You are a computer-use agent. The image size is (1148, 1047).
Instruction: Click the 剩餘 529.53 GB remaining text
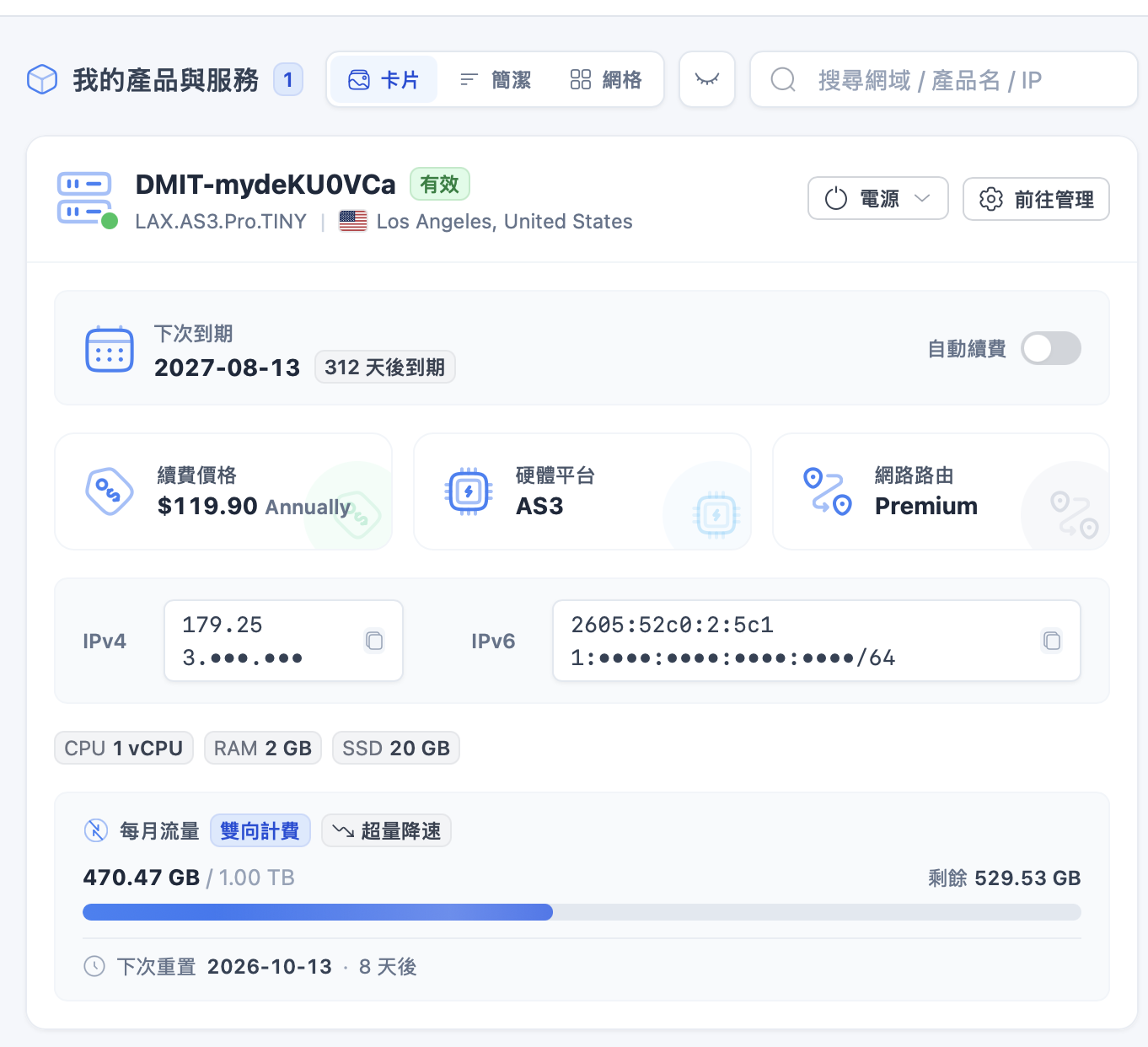[1004, 878]
